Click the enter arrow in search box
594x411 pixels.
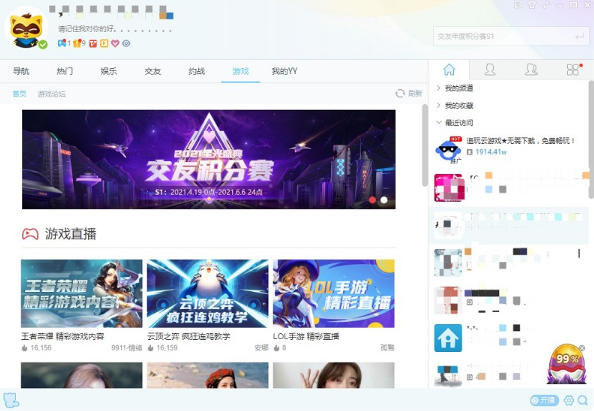coord(579,37)
